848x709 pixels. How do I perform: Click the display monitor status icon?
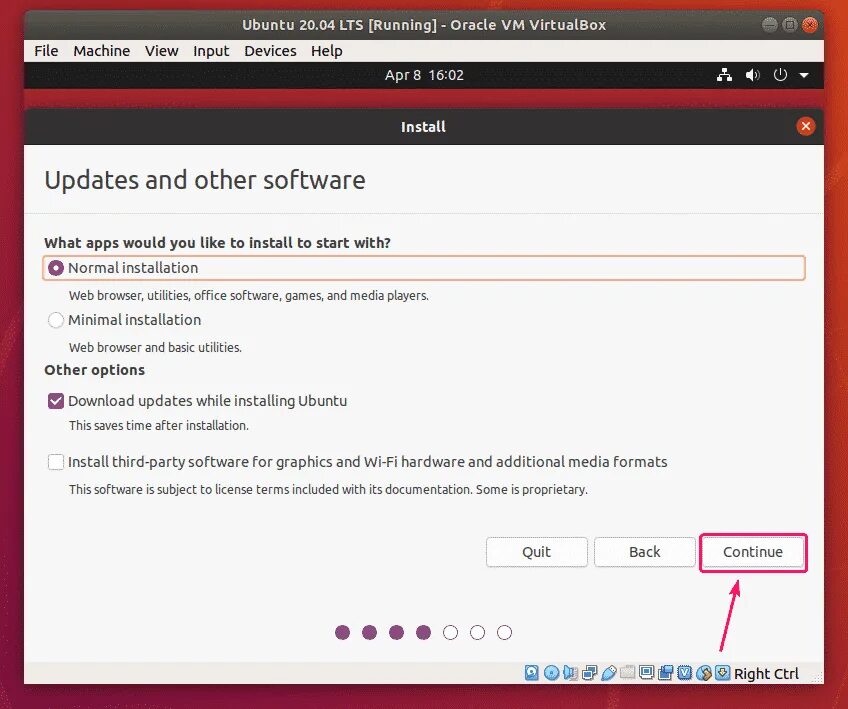(x=646, y=672)
